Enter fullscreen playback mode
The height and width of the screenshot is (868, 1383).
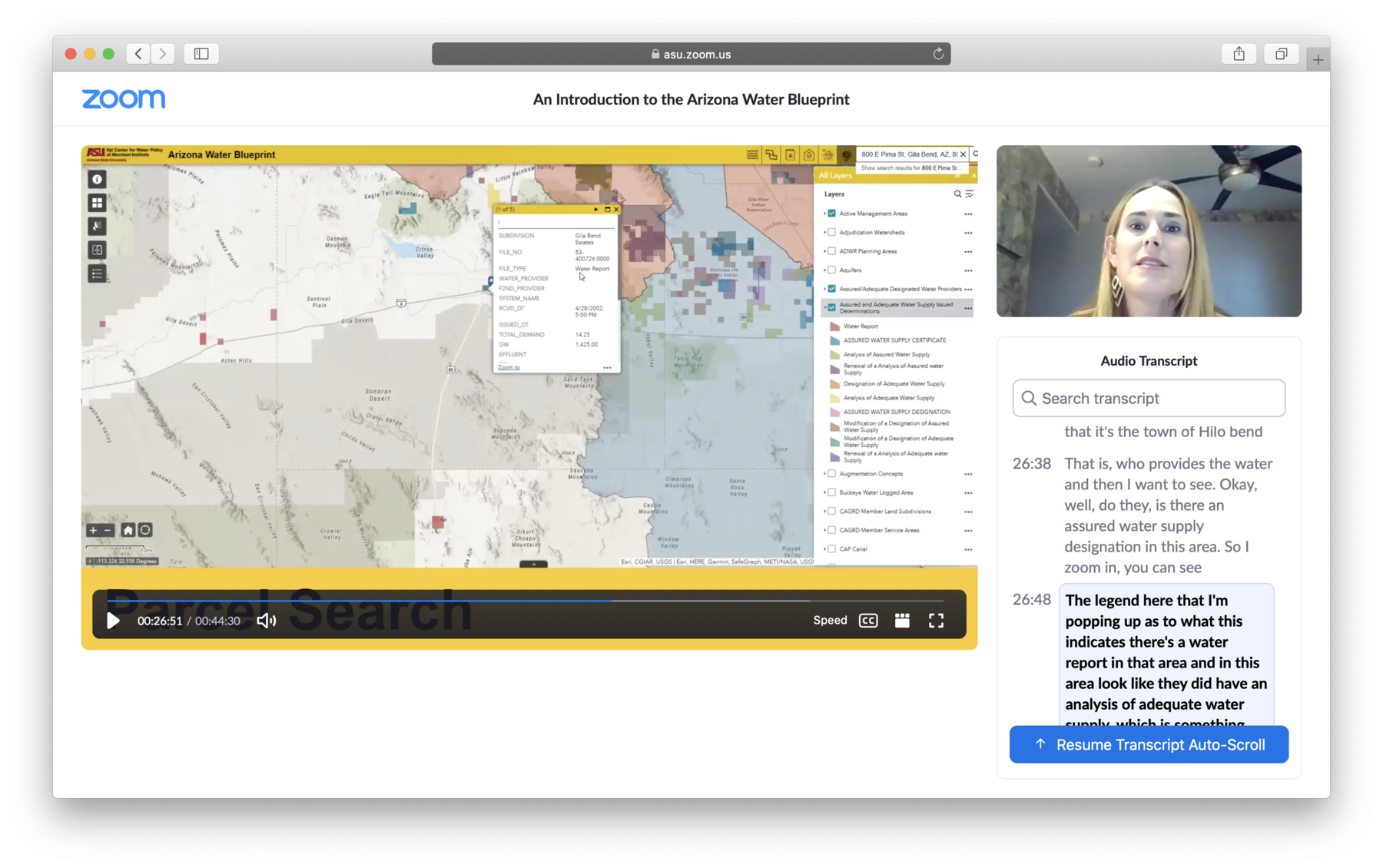pos(936,621)
